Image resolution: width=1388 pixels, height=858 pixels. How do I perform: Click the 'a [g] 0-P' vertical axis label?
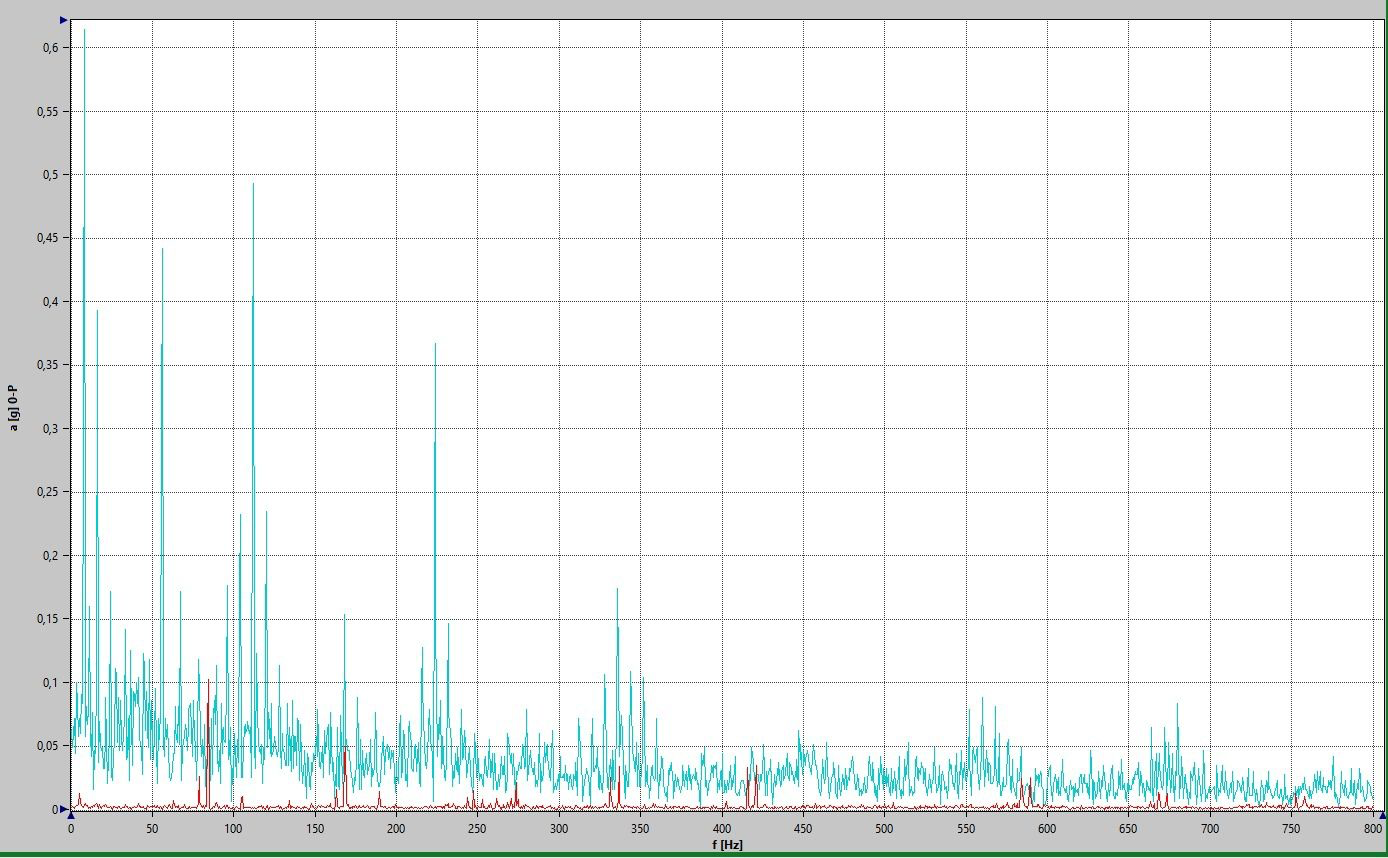pos(14,408)
